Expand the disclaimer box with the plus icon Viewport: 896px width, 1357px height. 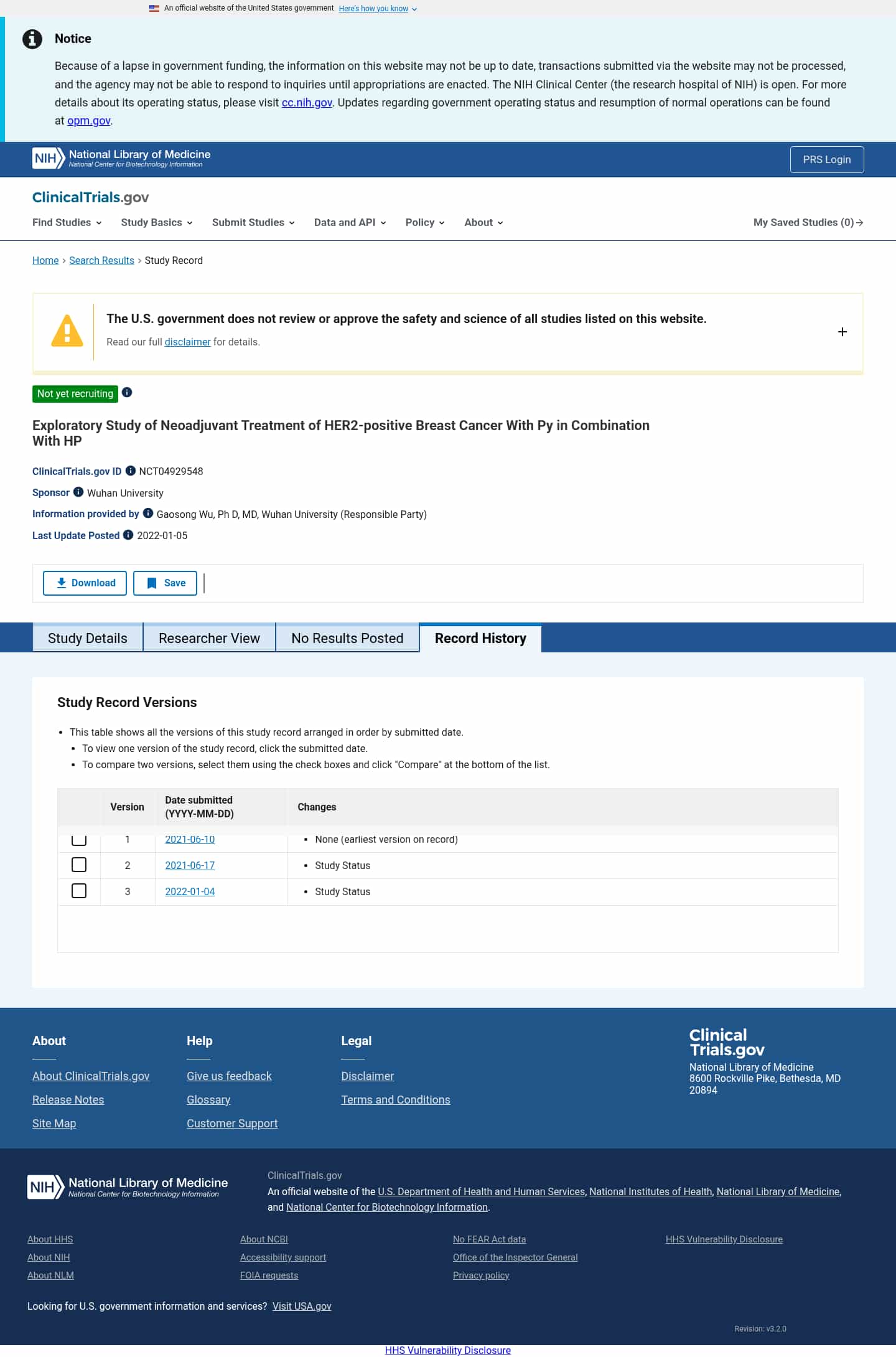click(x=842, y=332)
